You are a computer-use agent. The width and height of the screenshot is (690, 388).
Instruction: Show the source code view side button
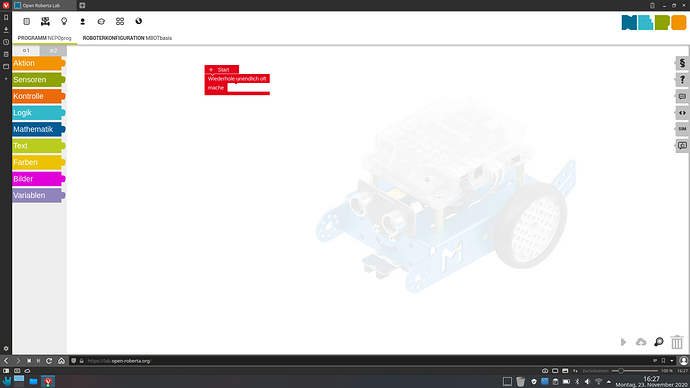pos(682,113)
